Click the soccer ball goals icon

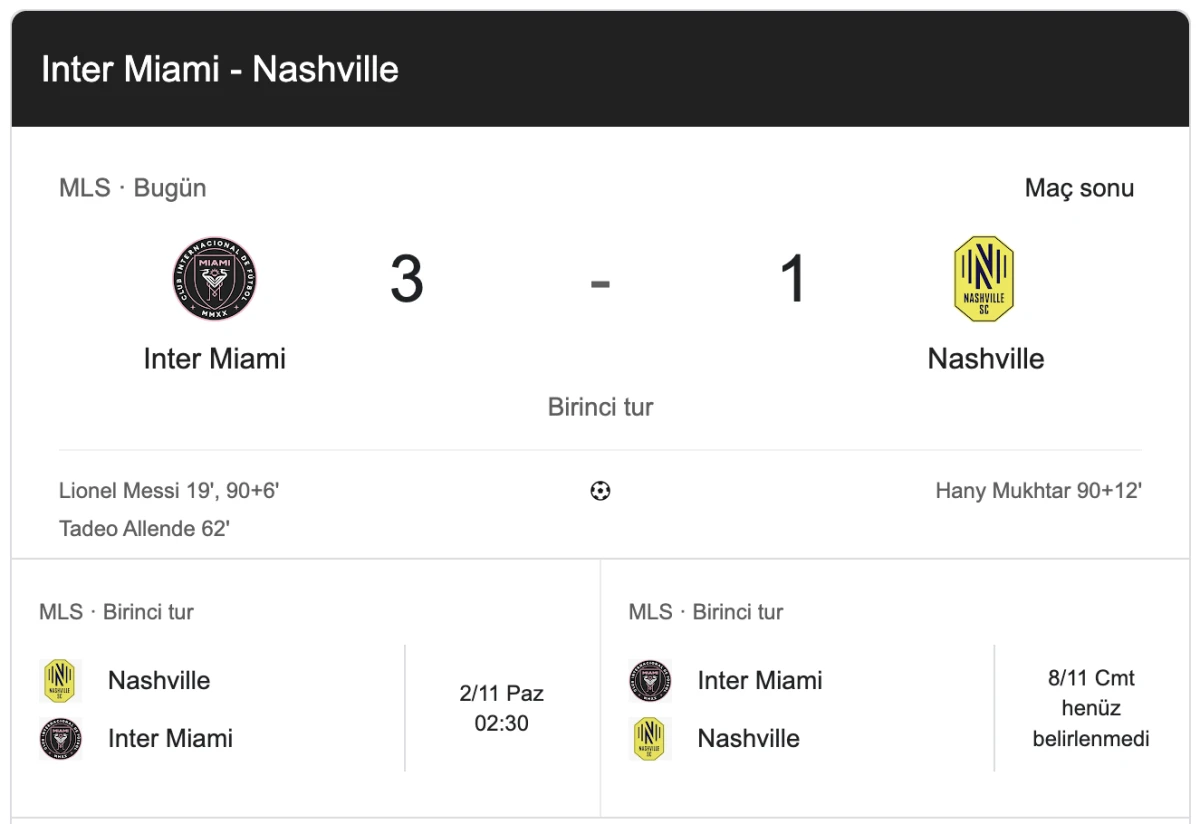coord(600,491)
